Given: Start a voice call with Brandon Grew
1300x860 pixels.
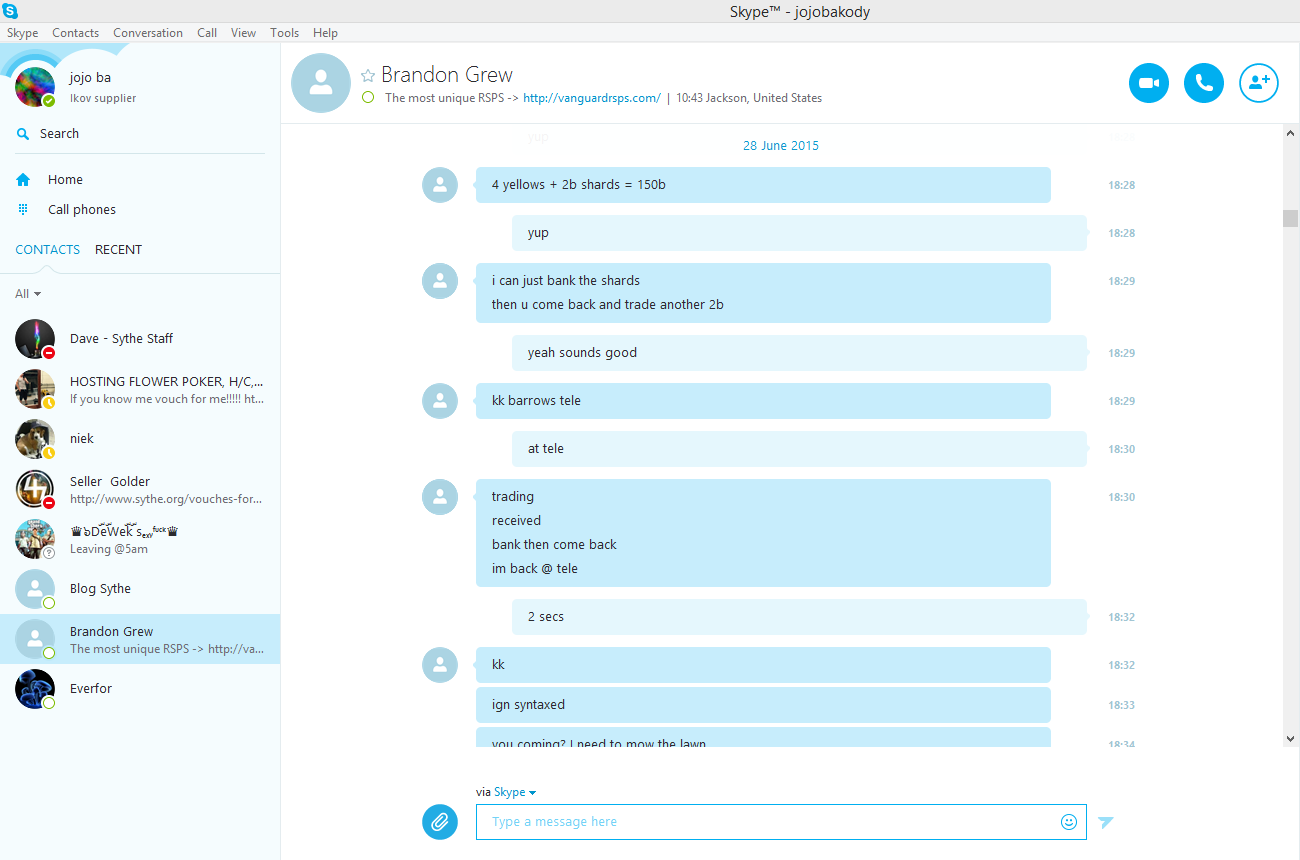Looking at the screenshot, I should pyautogui.click(x=1204, y=83).
